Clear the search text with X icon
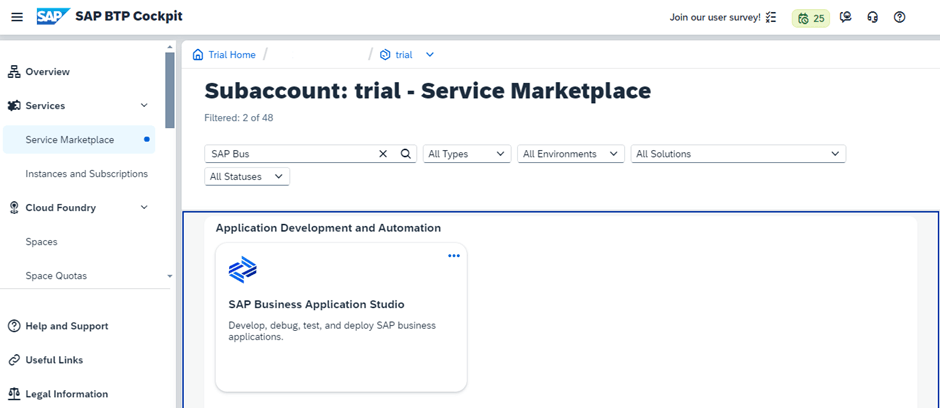Screen dimensions: 940x408 383,154
